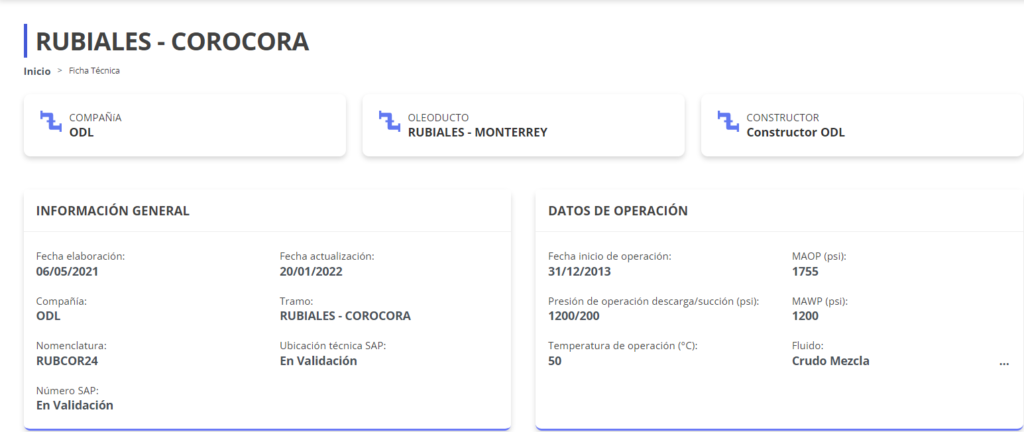Open the Constructor ODL card
Screen dimensions: 1024x432
[861, 125]
